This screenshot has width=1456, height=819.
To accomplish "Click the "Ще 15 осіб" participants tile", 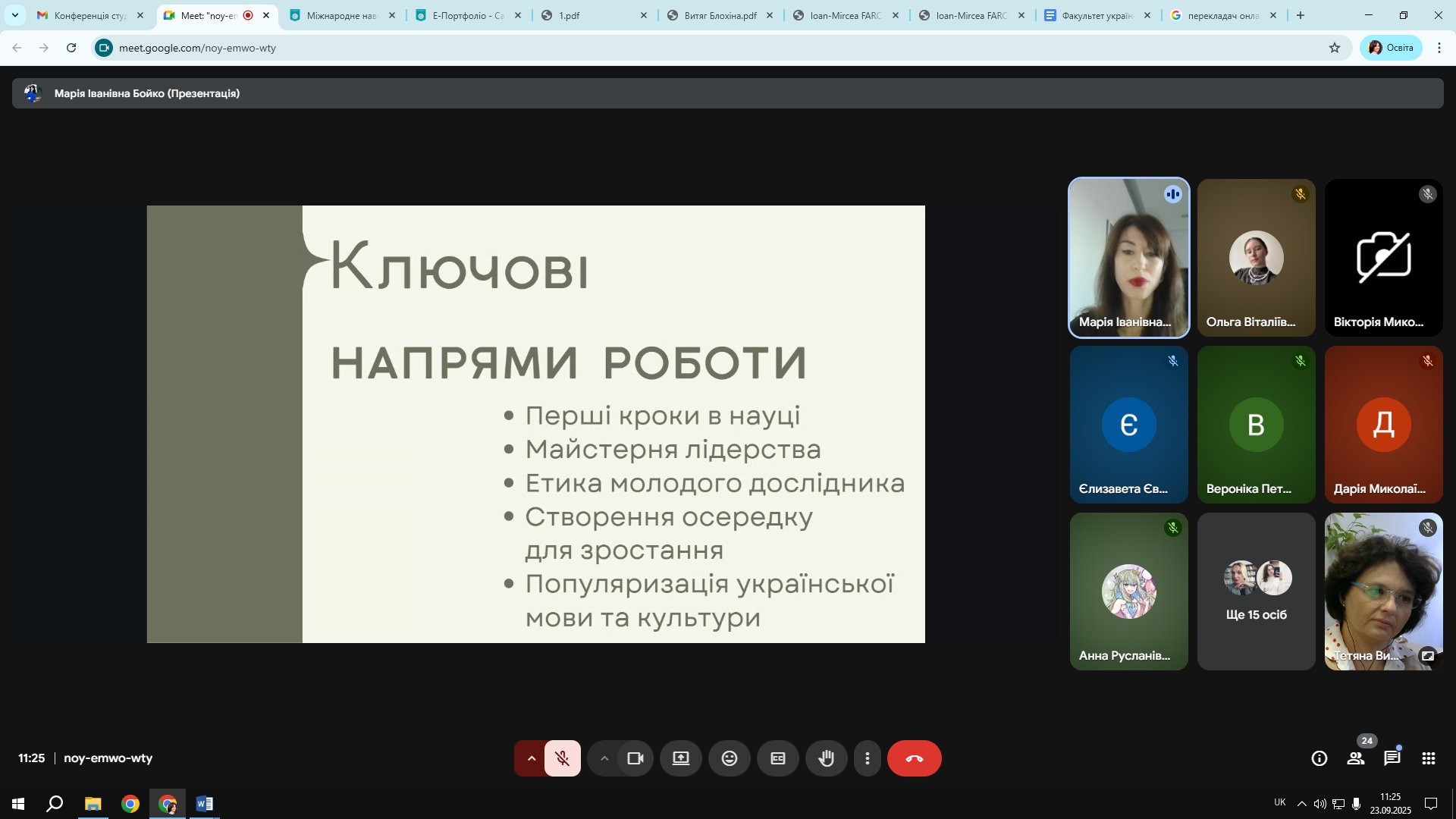I will coord(1256,591).
